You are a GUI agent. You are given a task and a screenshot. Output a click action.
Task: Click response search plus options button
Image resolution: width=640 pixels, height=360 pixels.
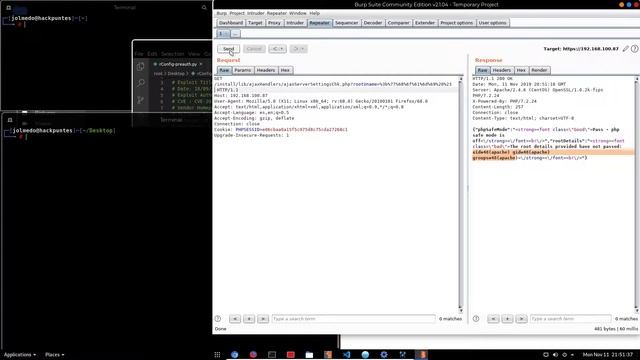[507, 319]
